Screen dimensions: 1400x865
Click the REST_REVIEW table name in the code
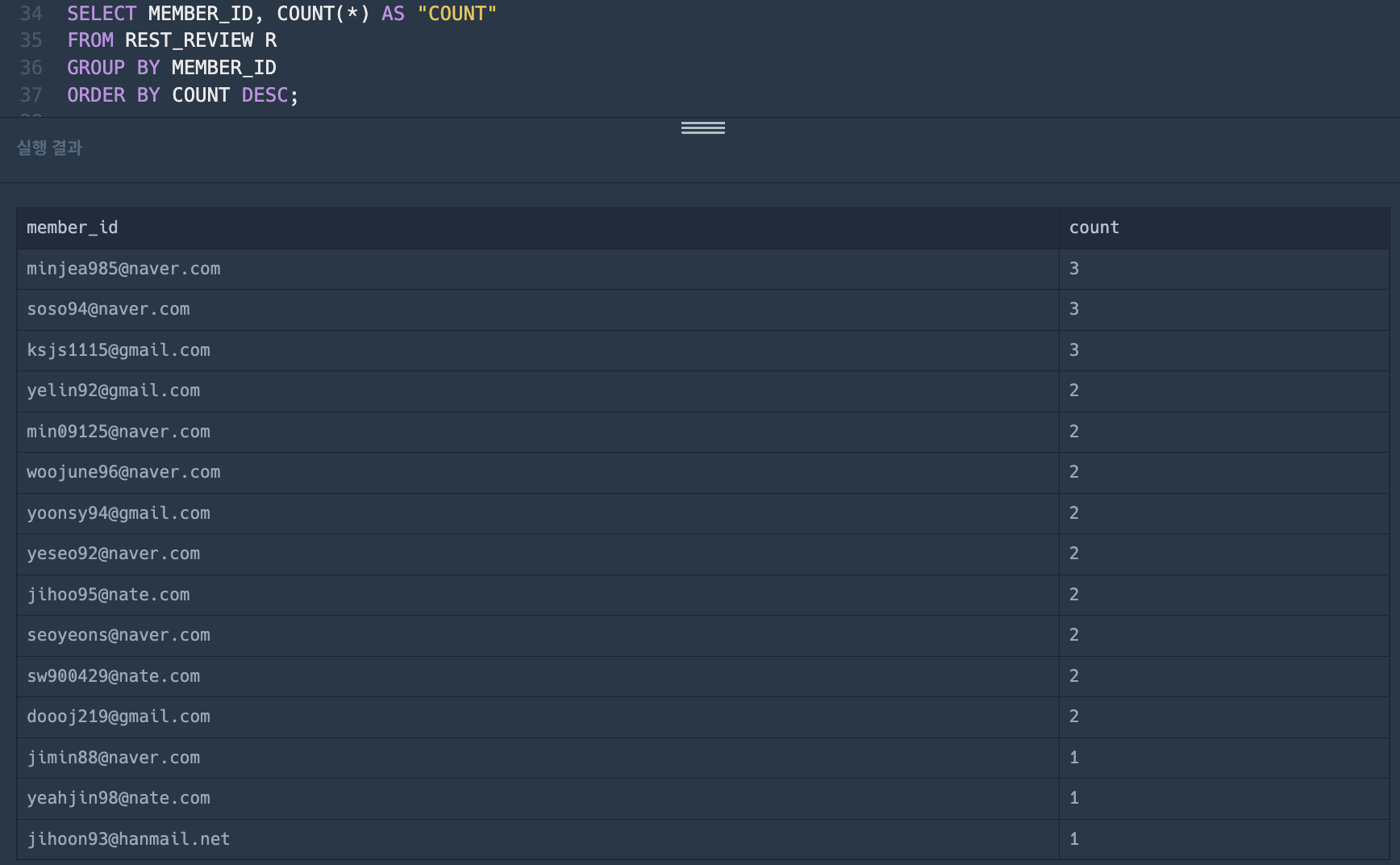pos(189,40)
